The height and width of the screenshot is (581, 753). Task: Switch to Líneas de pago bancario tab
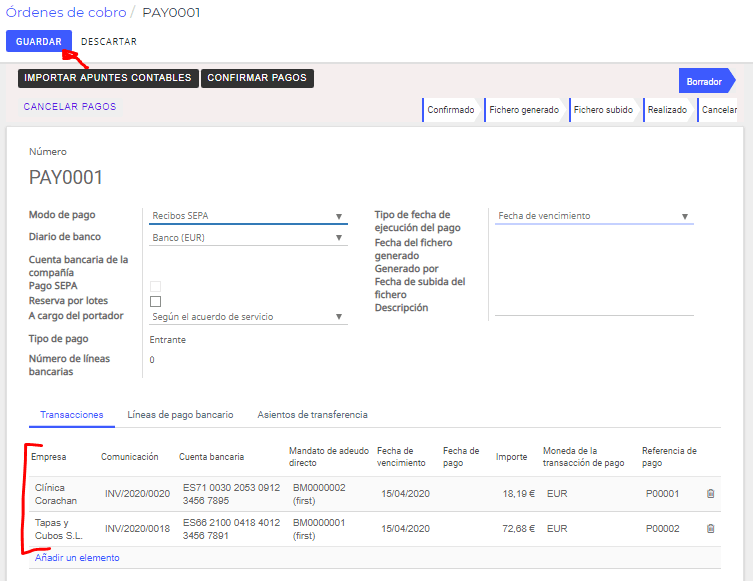(180, 415)
